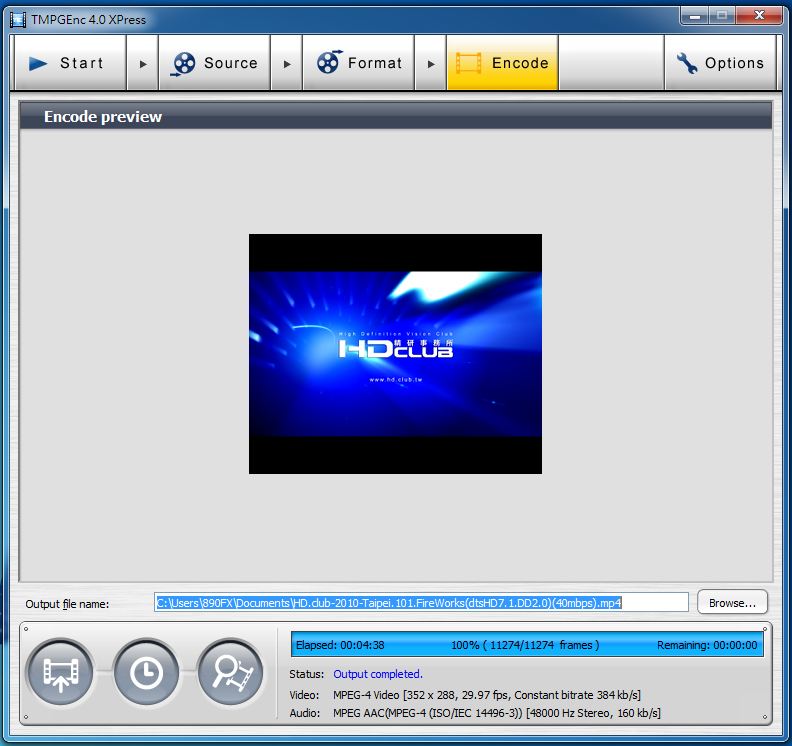The height and width of the screenshot is (746, 792).
Task: Open Options with the wrench icon
Action: point(720,63)
